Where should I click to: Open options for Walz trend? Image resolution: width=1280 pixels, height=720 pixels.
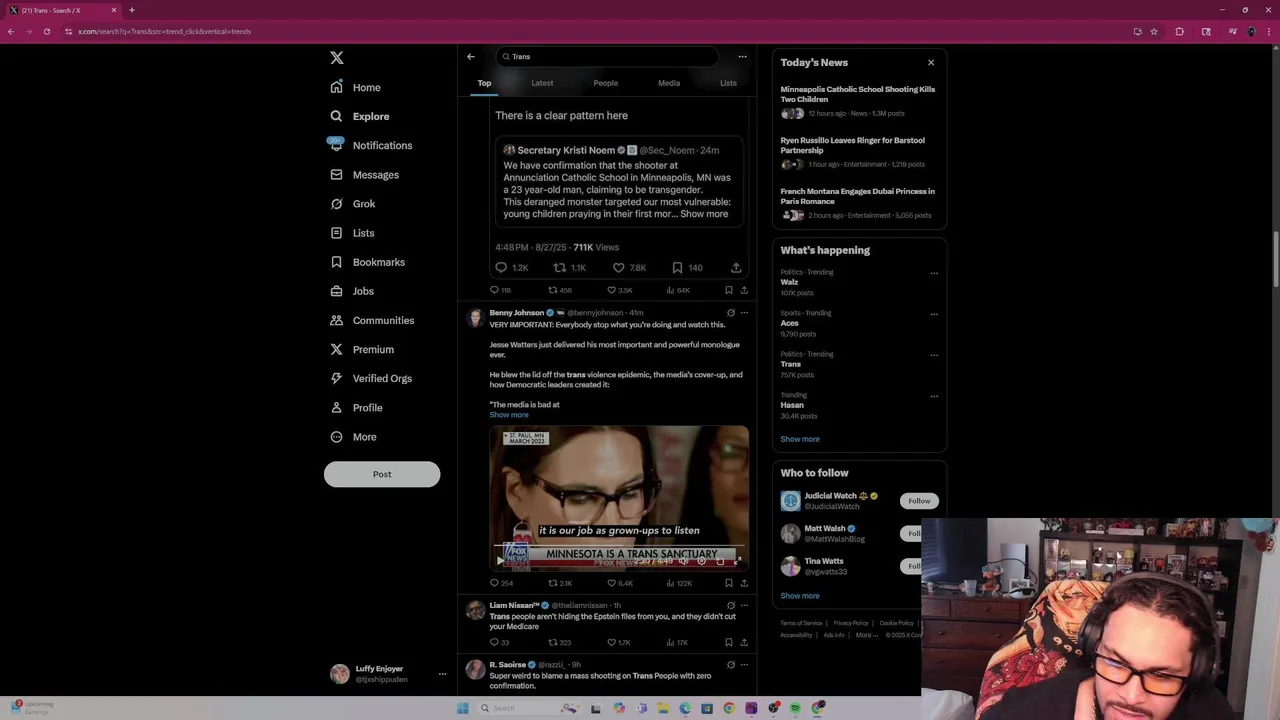934,273
